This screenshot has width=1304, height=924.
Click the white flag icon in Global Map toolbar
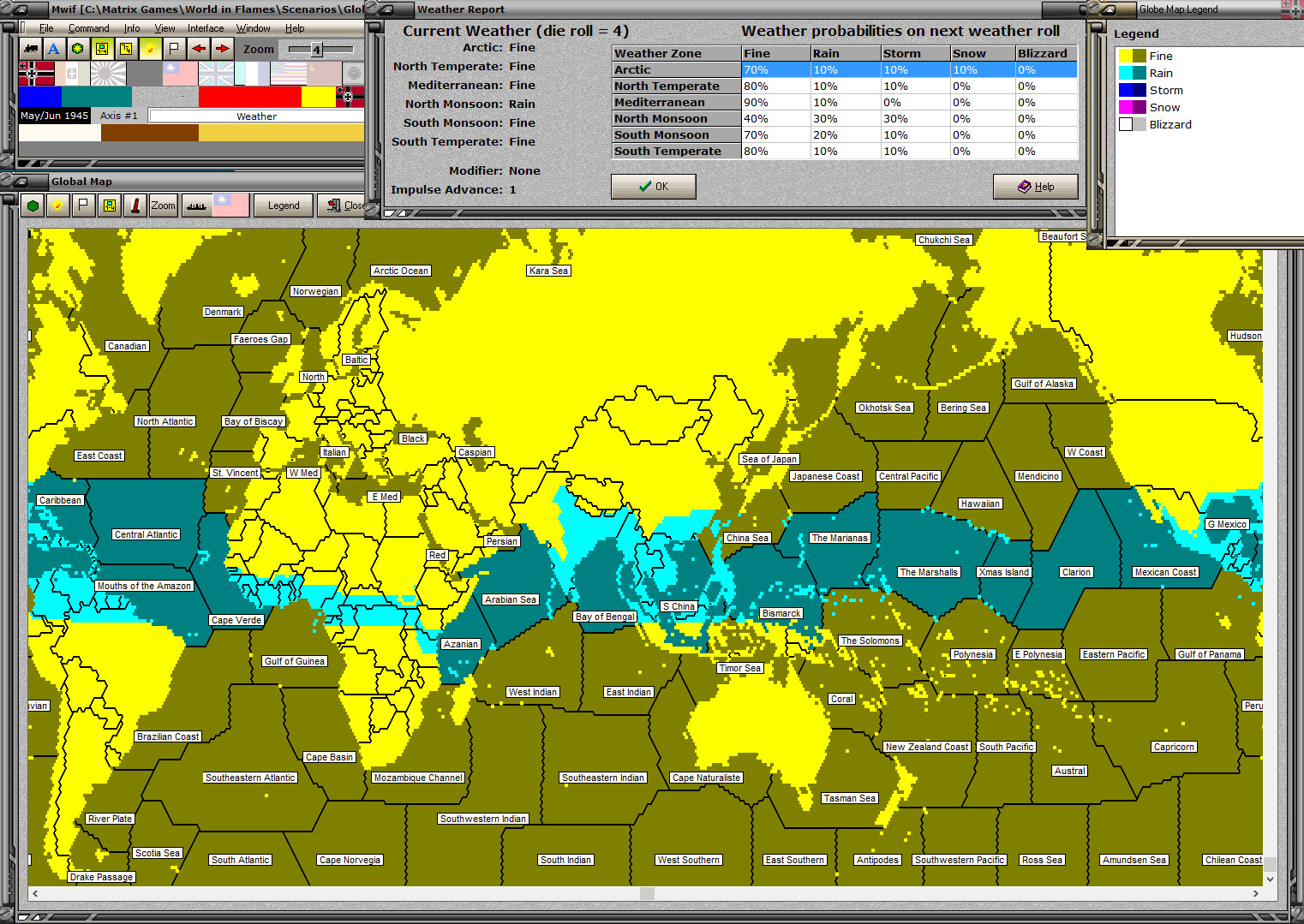click(83, 206)
